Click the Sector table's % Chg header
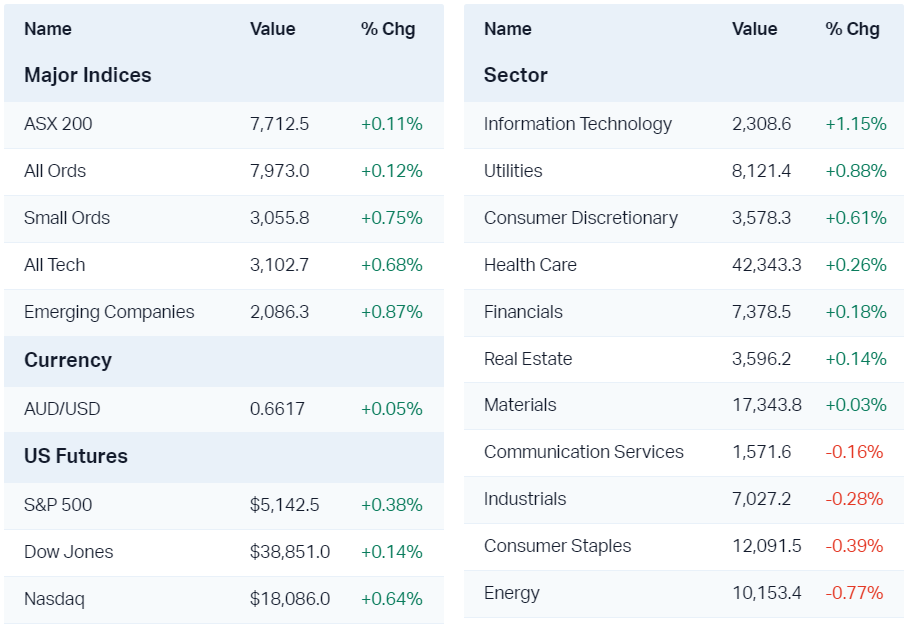This screenshot has height=628, width=909. (852, 29)
